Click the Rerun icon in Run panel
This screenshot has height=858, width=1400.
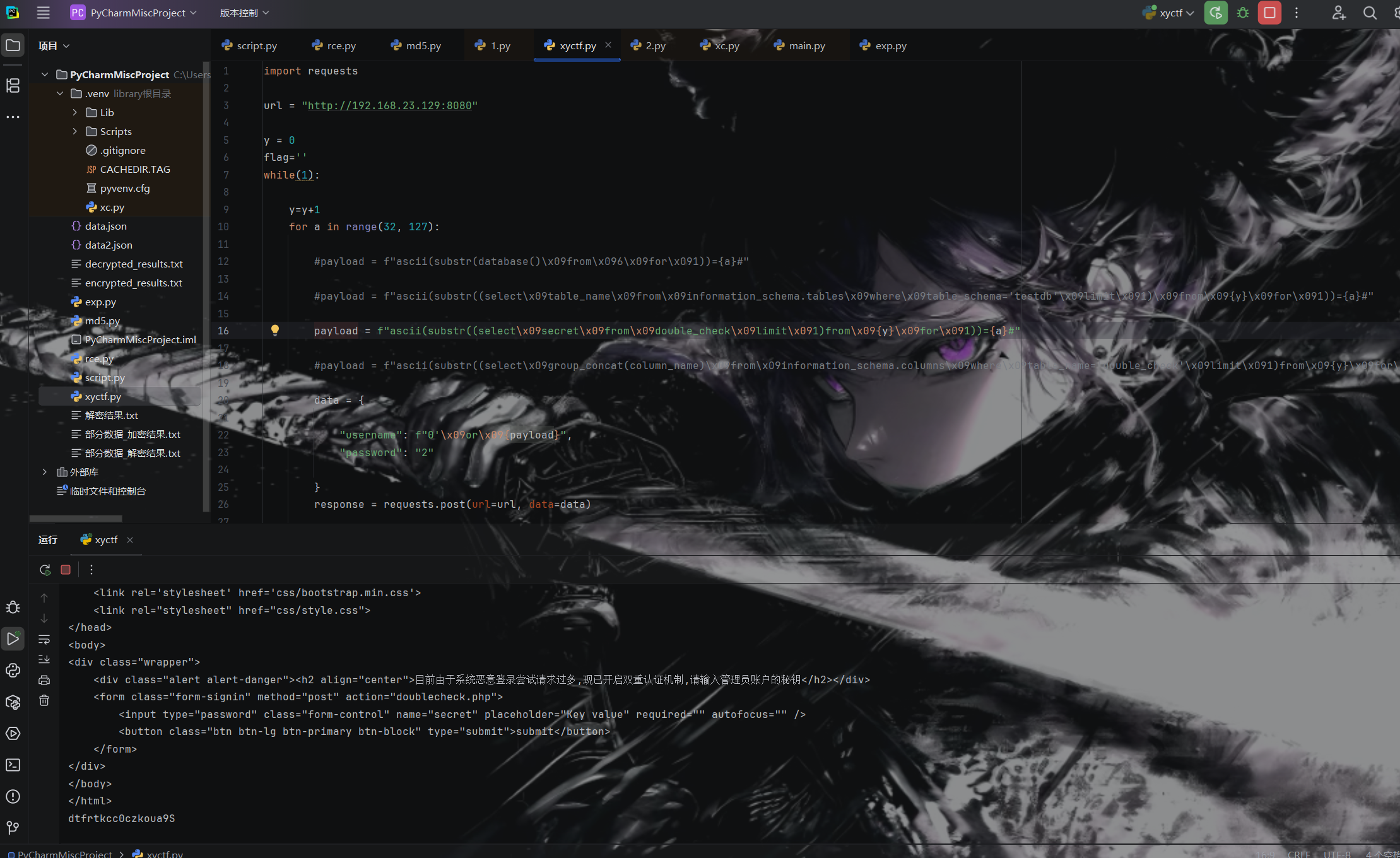pyautogui.click(x=45, y=570)
